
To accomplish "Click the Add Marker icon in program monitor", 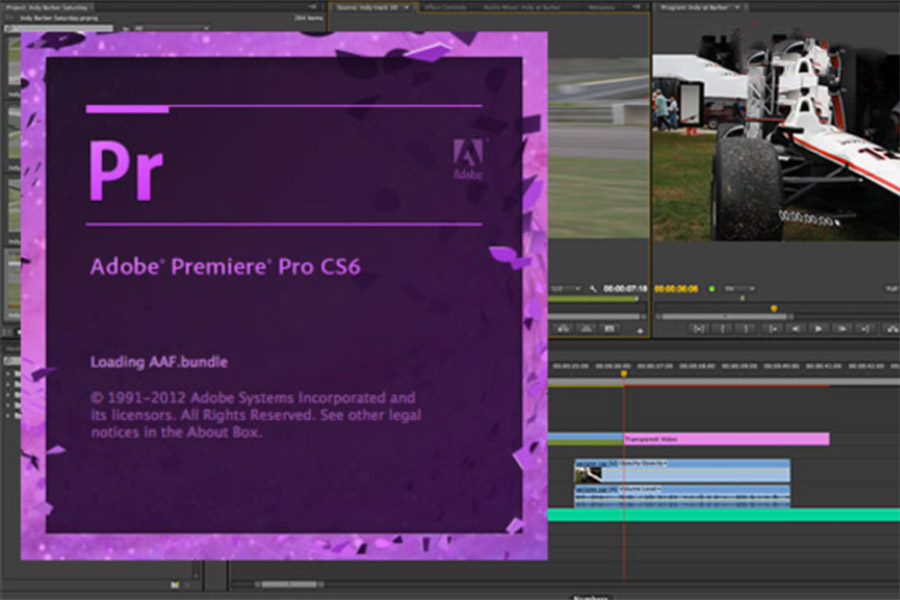I will (x=698, y=328).
